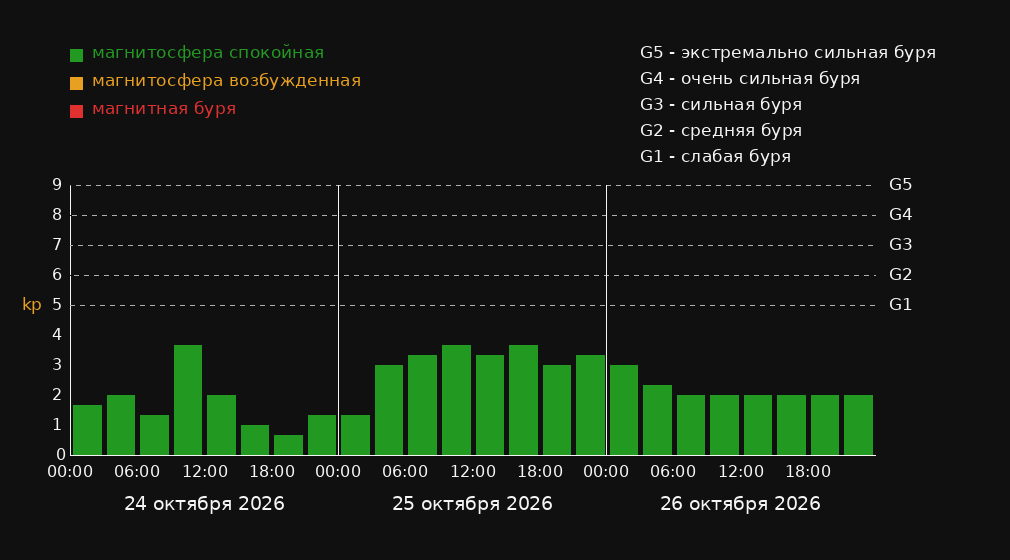Click the y-axis value 9
1010x560 pixels.
(57, 185)
